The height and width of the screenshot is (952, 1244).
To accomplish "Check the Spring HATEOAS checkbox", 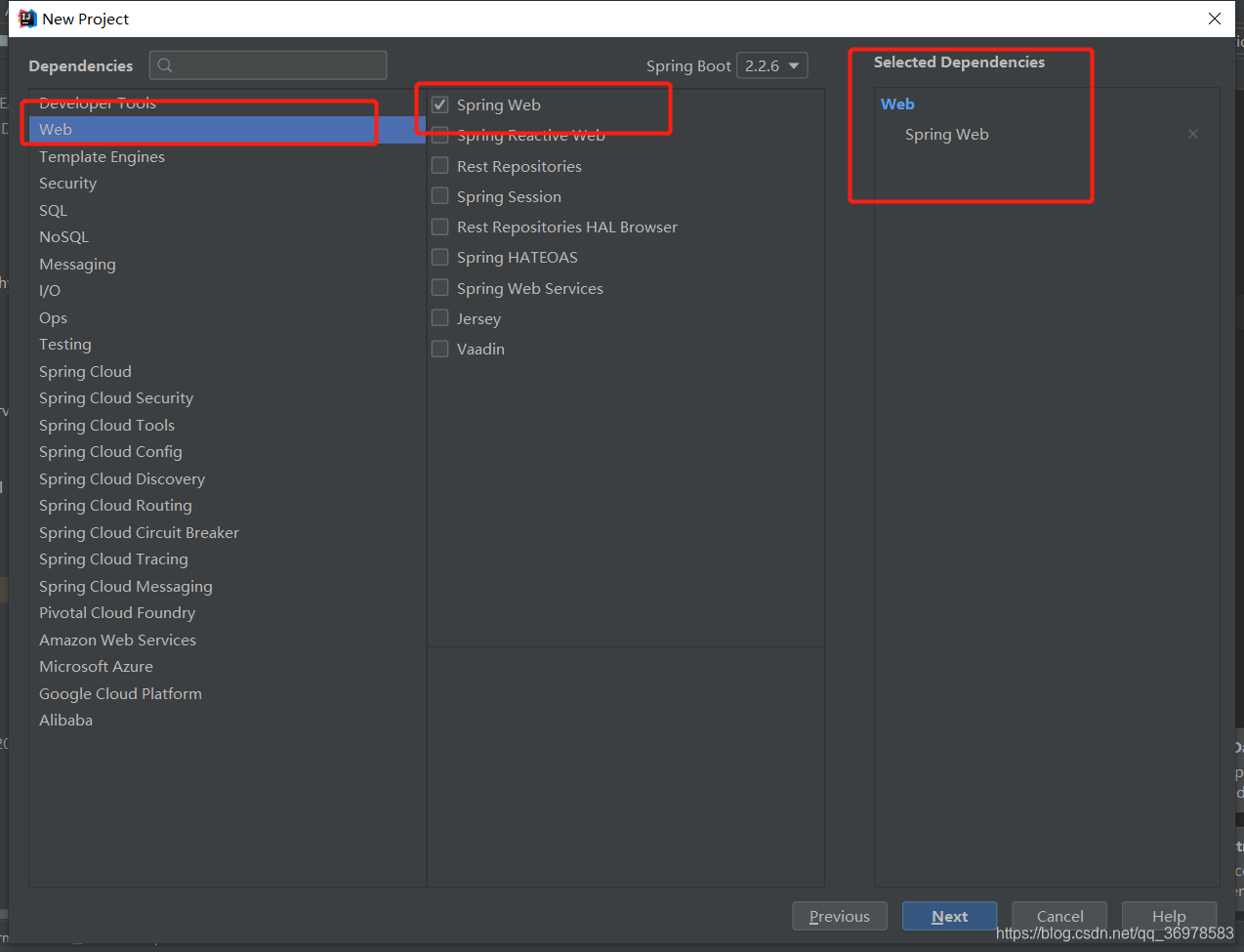I will pyautogui.click(x=440, y=257).
